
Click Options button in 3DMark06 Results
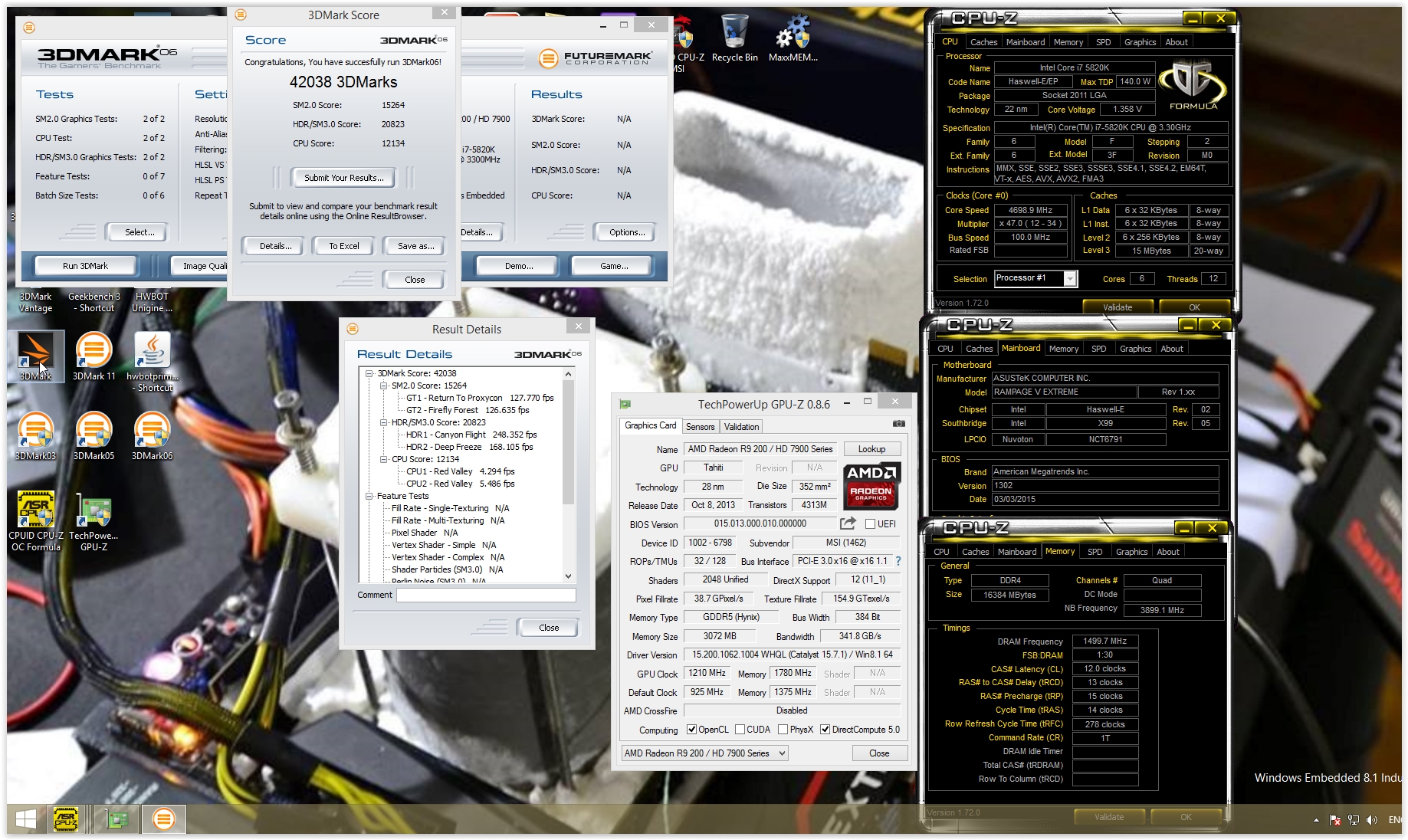[627, 232]
